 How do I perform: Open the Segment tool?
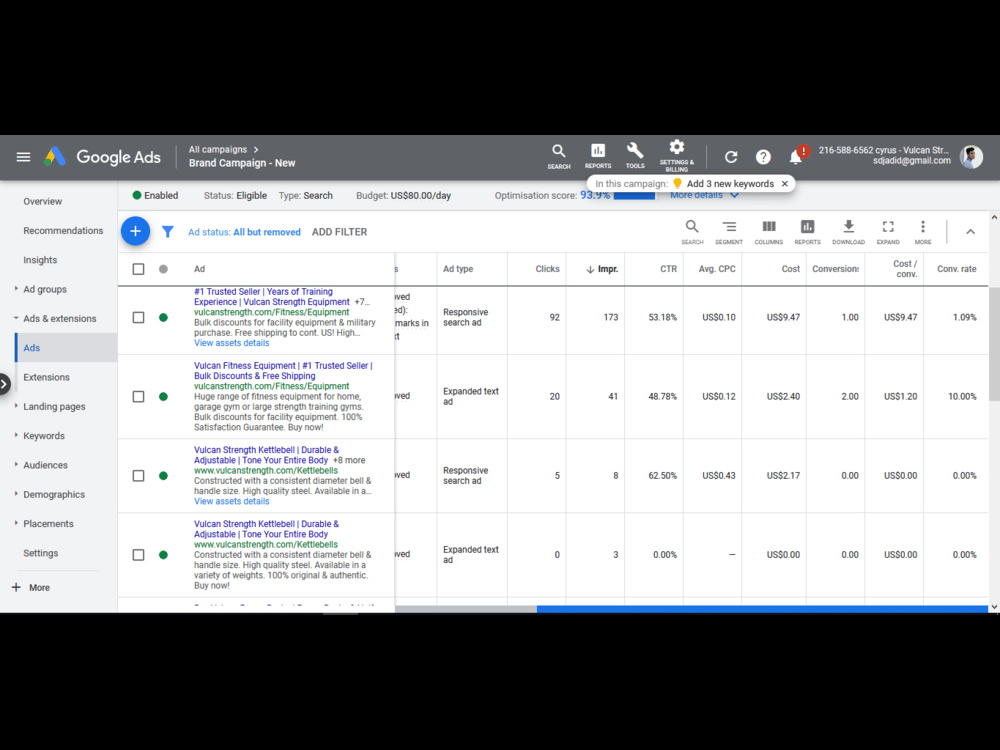pyautogui.click(x=729, y=232)
